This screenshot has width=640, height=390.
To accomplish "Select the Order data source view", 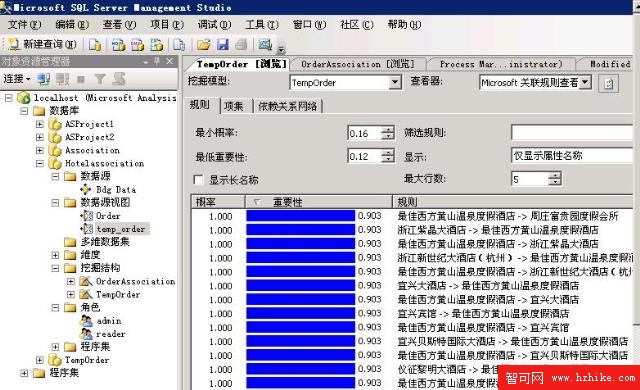I will (x=108, y=216).
